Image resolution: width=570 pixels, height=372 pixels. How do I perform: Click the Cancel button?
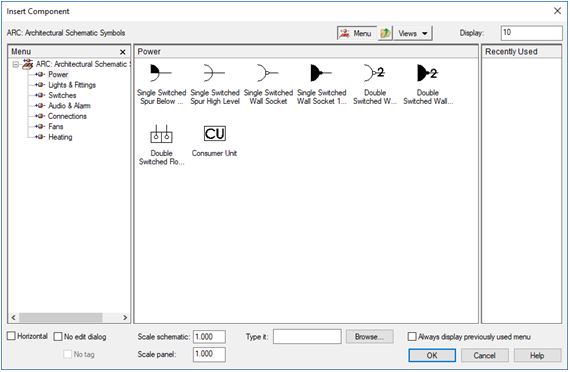(484, 355)
